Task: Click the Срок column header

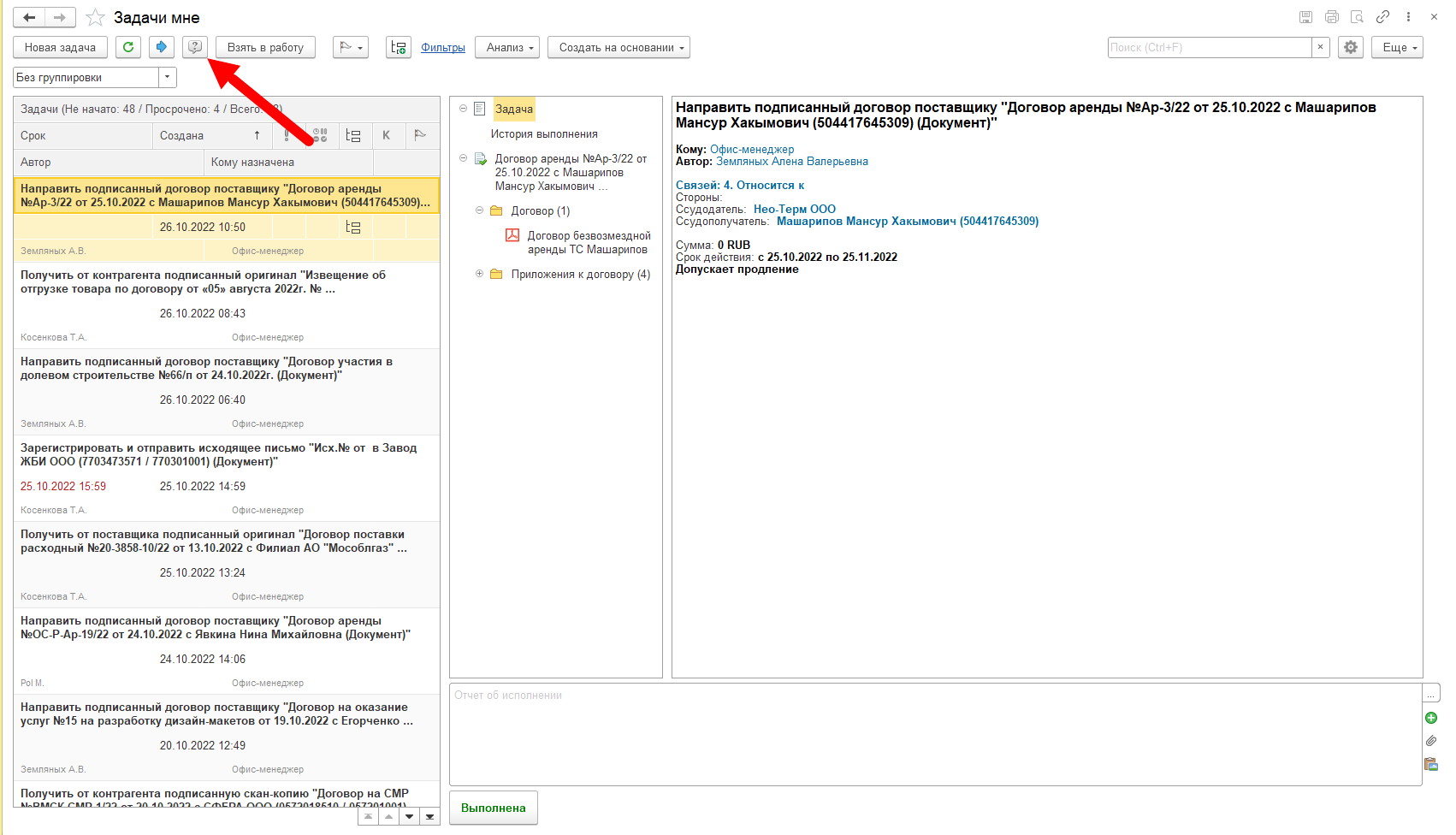Action: pyautogui.click(x=83, y=135)
